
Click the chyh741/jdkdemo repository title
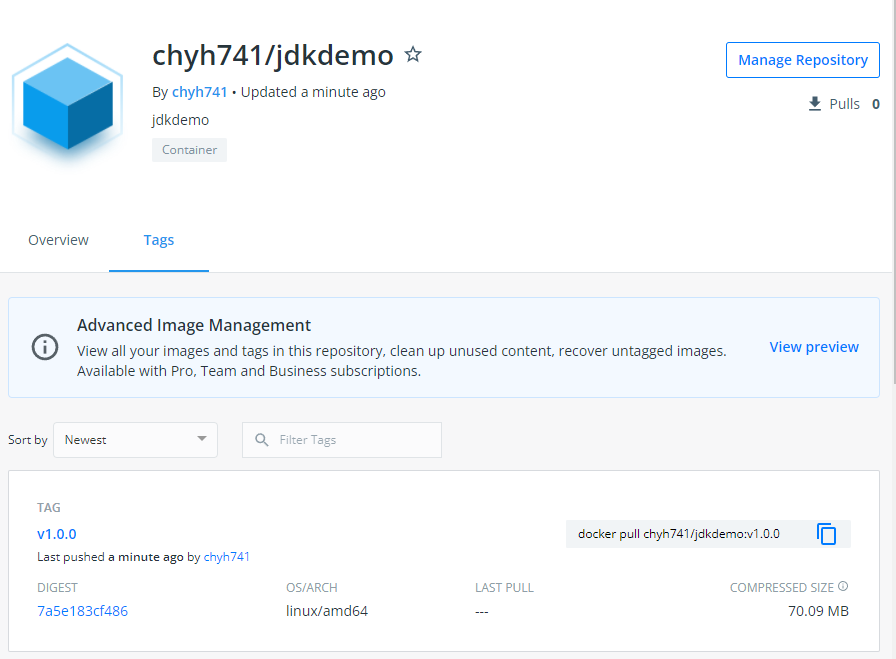coord(273,55)
